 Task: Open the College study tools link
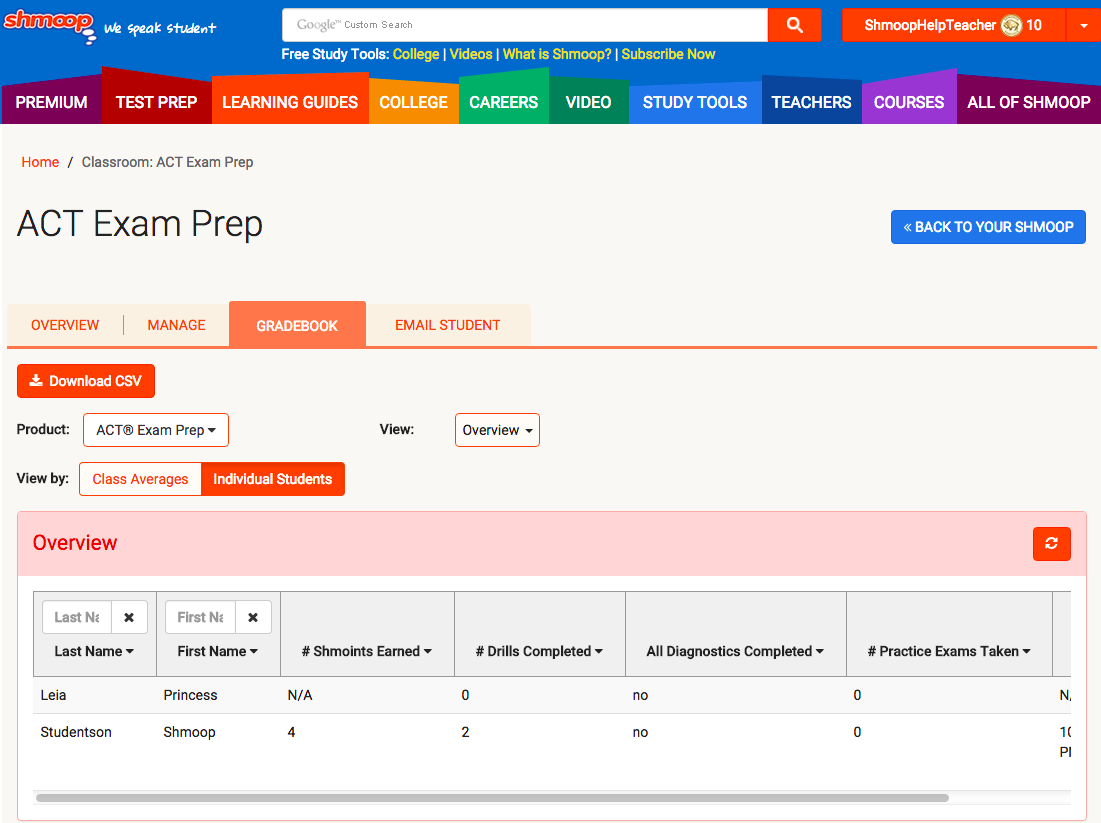click(x=416, y=54)
